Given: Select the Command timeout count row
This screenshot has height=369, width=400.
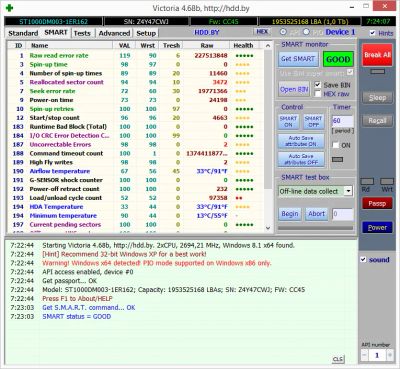Looking at the screenshot, I should click(x=135, y=153).
